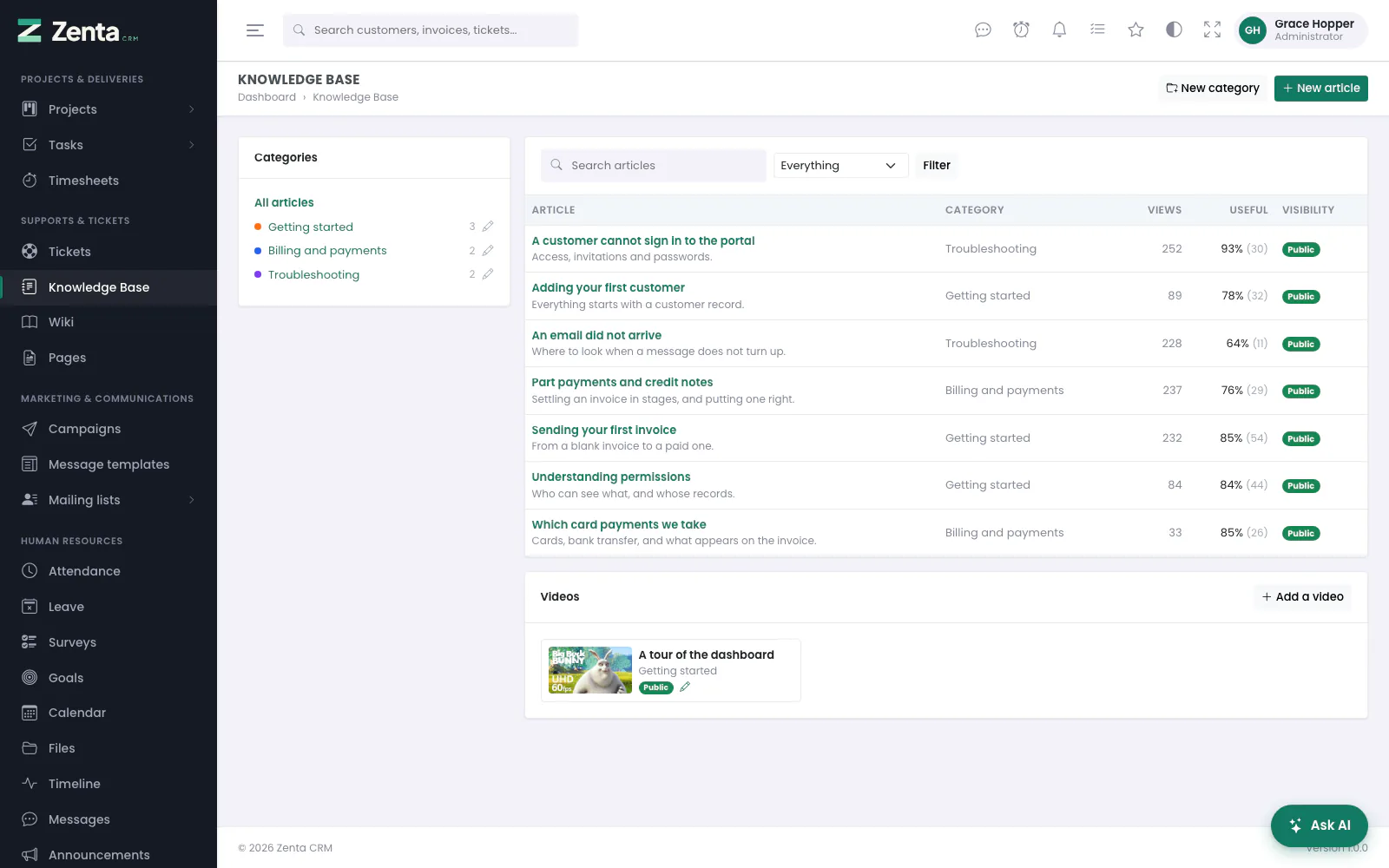Open Messages in the sidebar
Viewport: 1389px width, 868px height.
[109, 819]
